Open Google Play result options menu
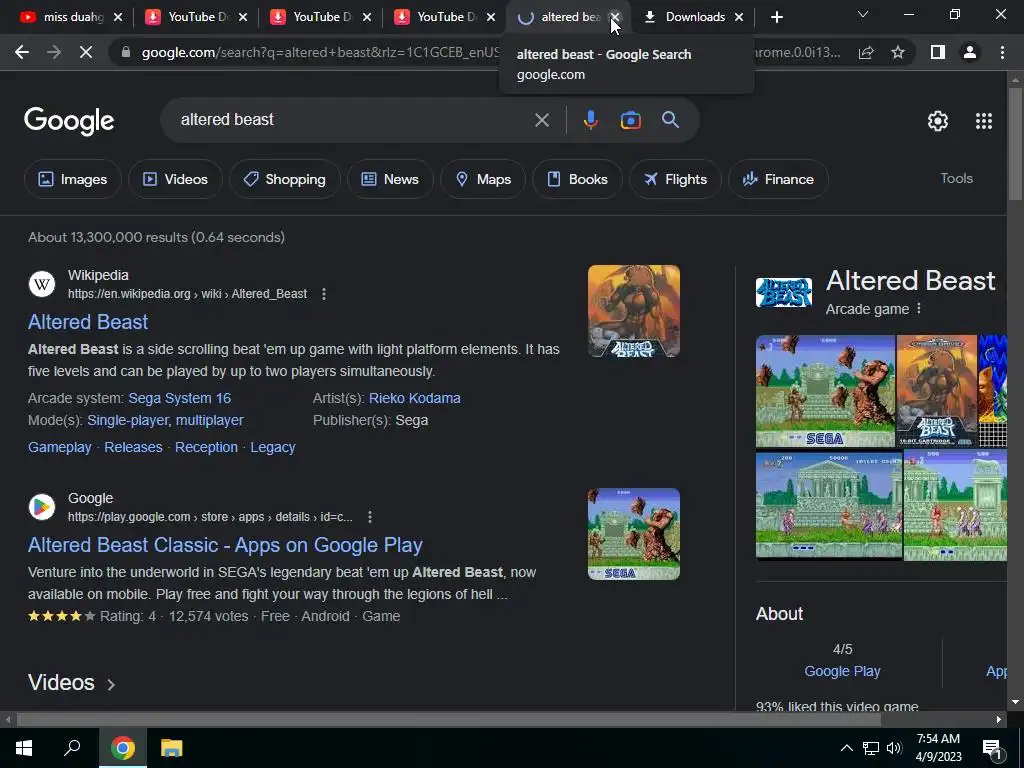The image size is (1024, 768). click(370, 517)
